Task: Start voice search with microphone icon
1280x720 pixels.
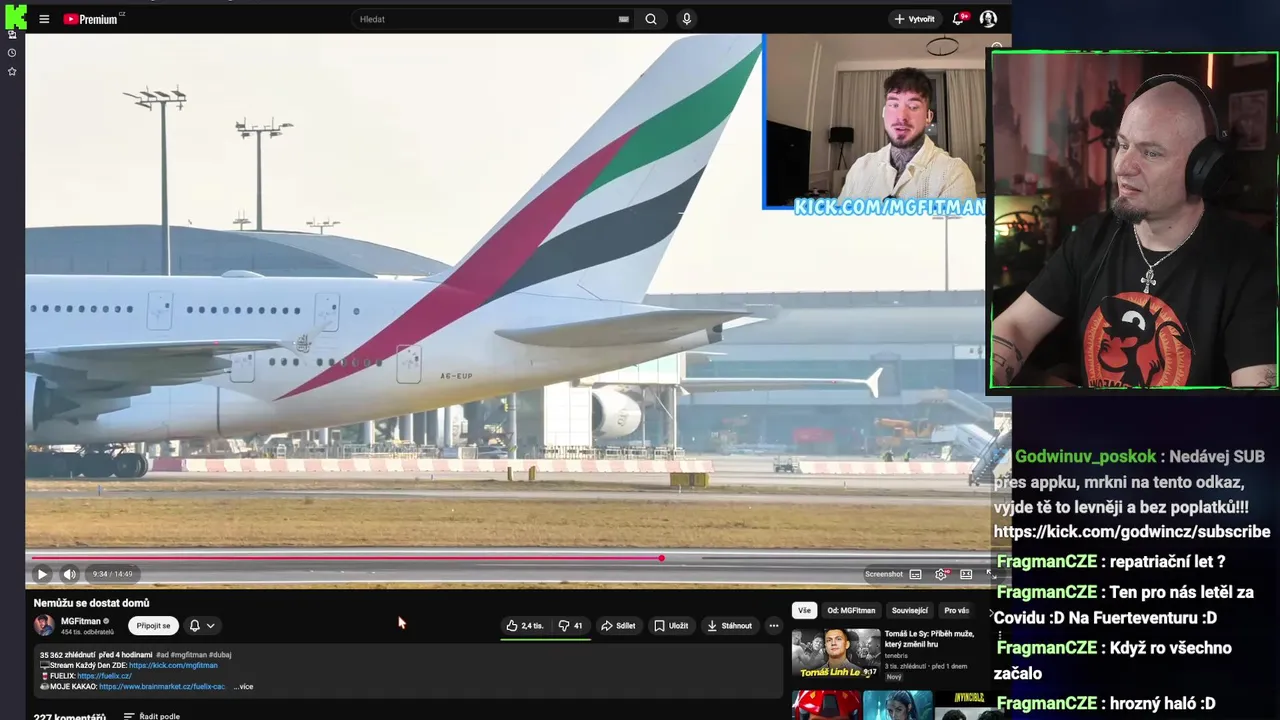Action: pyautogui.click(x=686, y=19)
